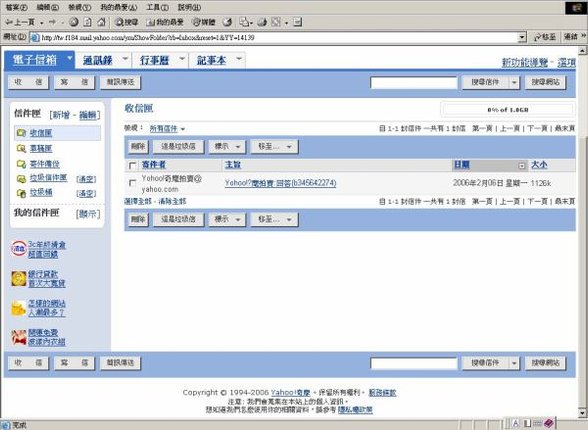This screenshot has height=430, width=588.
Task: Click the 編輯 link beside 信件匣
Action: point(88,115)
